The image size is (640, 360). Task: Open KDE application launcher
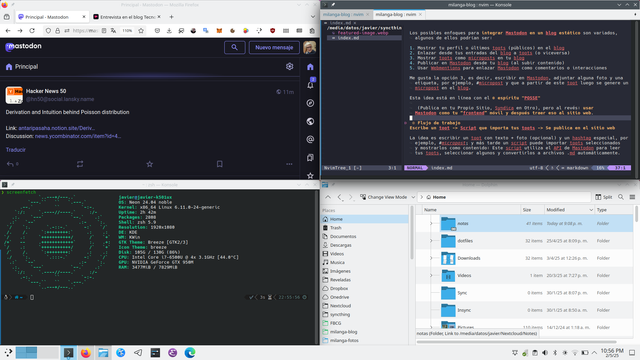pos(8,353)
